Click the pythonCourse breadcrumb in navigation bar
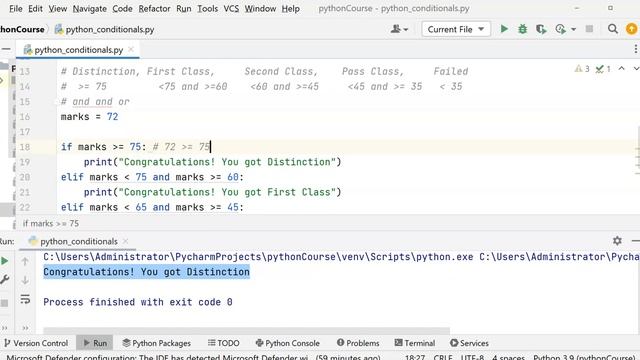The width and height of the screenshot is (640, 360). coord(22,29)
